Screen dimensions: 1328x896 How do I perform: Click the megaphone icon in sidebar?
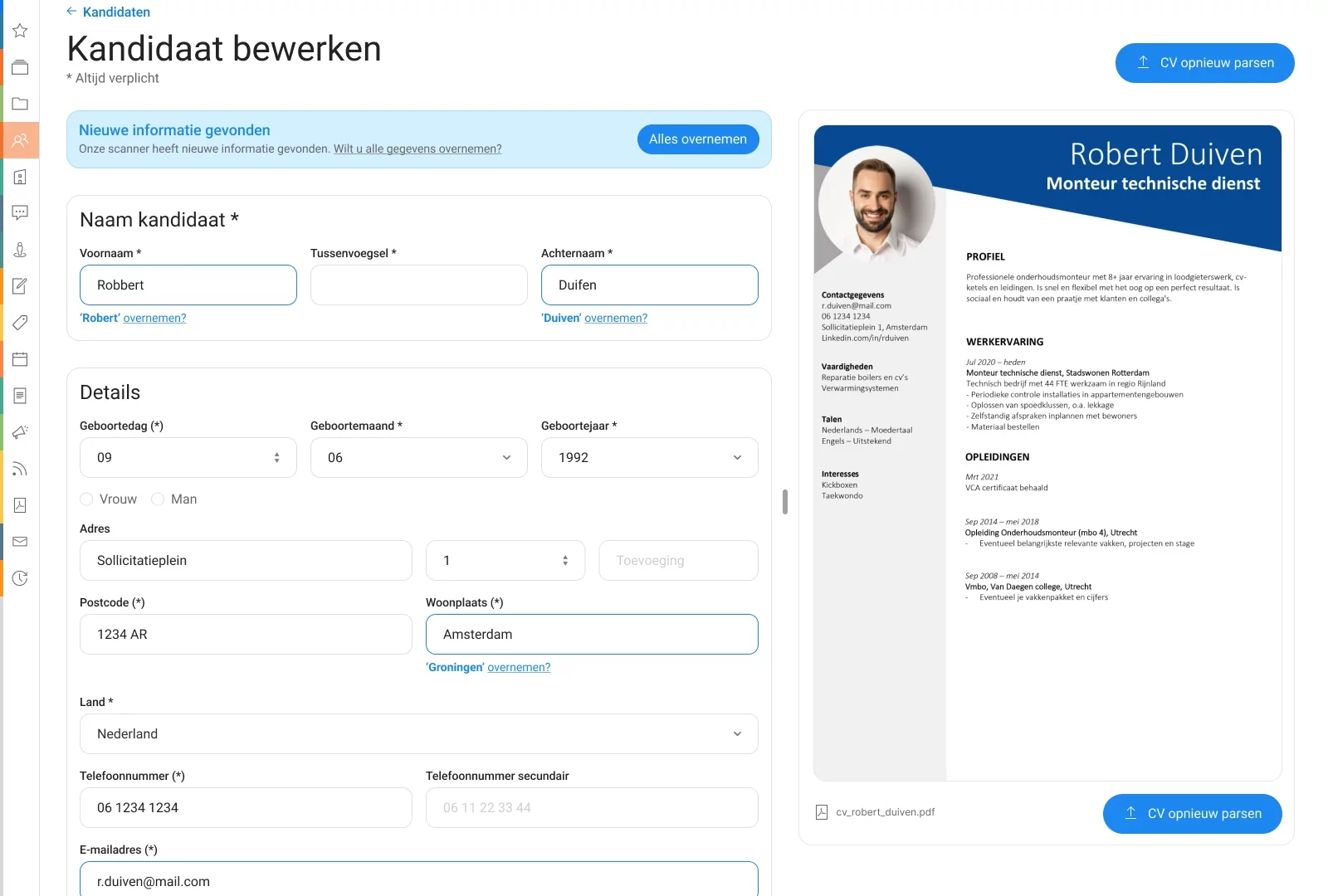(x=20, y=432)
